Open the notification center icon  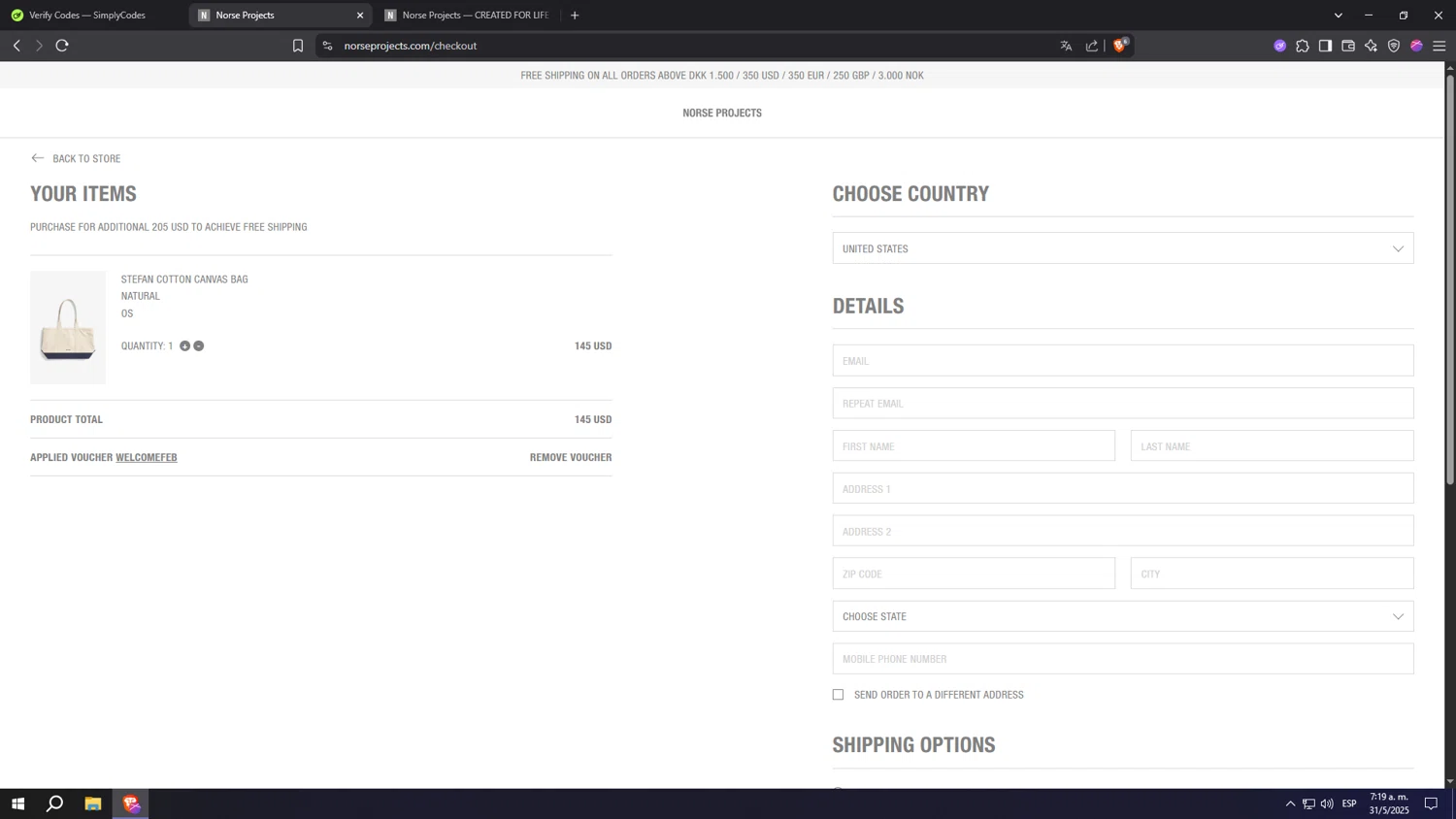pos(1431,803)
